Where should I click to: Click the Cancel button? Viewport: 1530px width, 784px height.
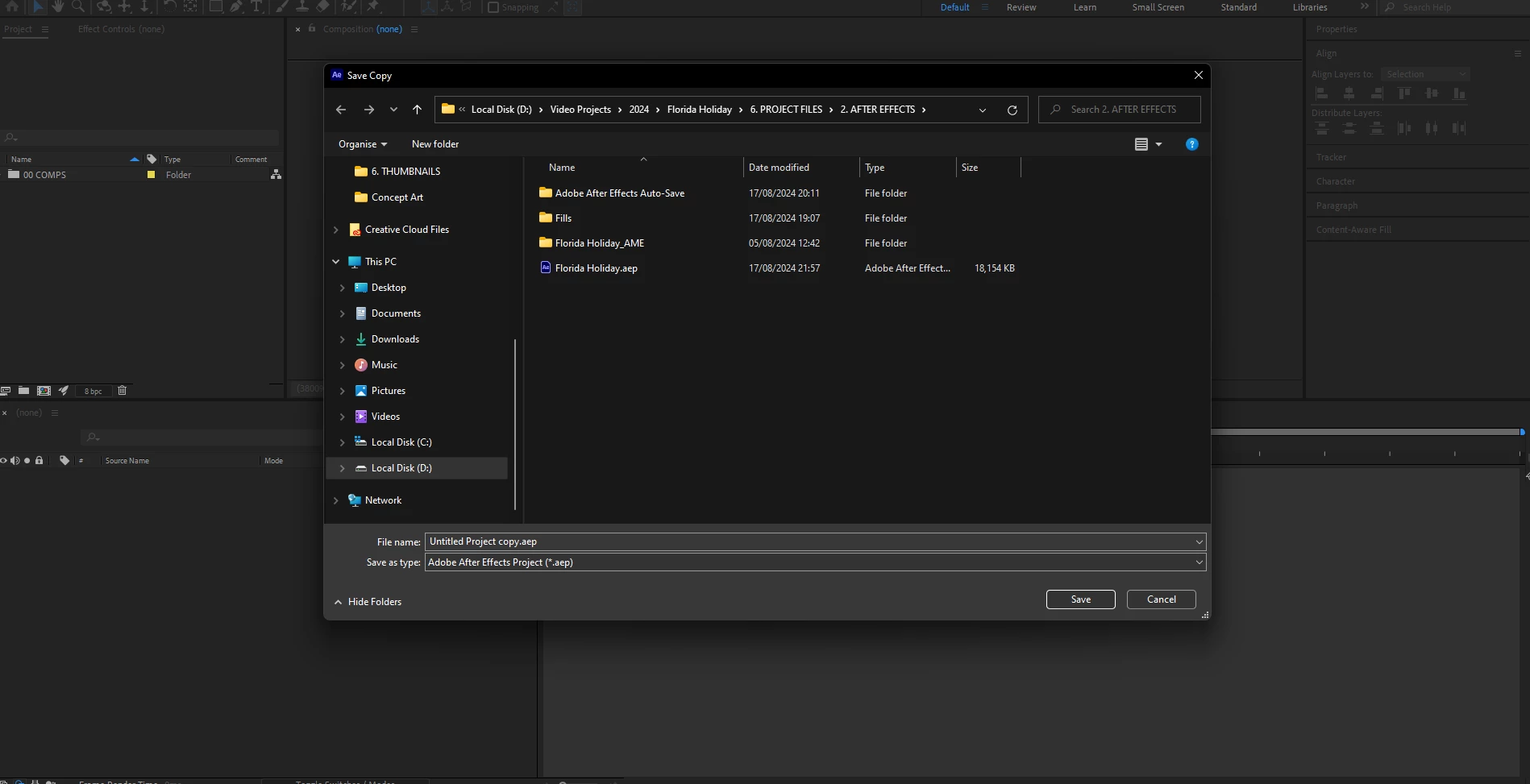coord(1162,599)
